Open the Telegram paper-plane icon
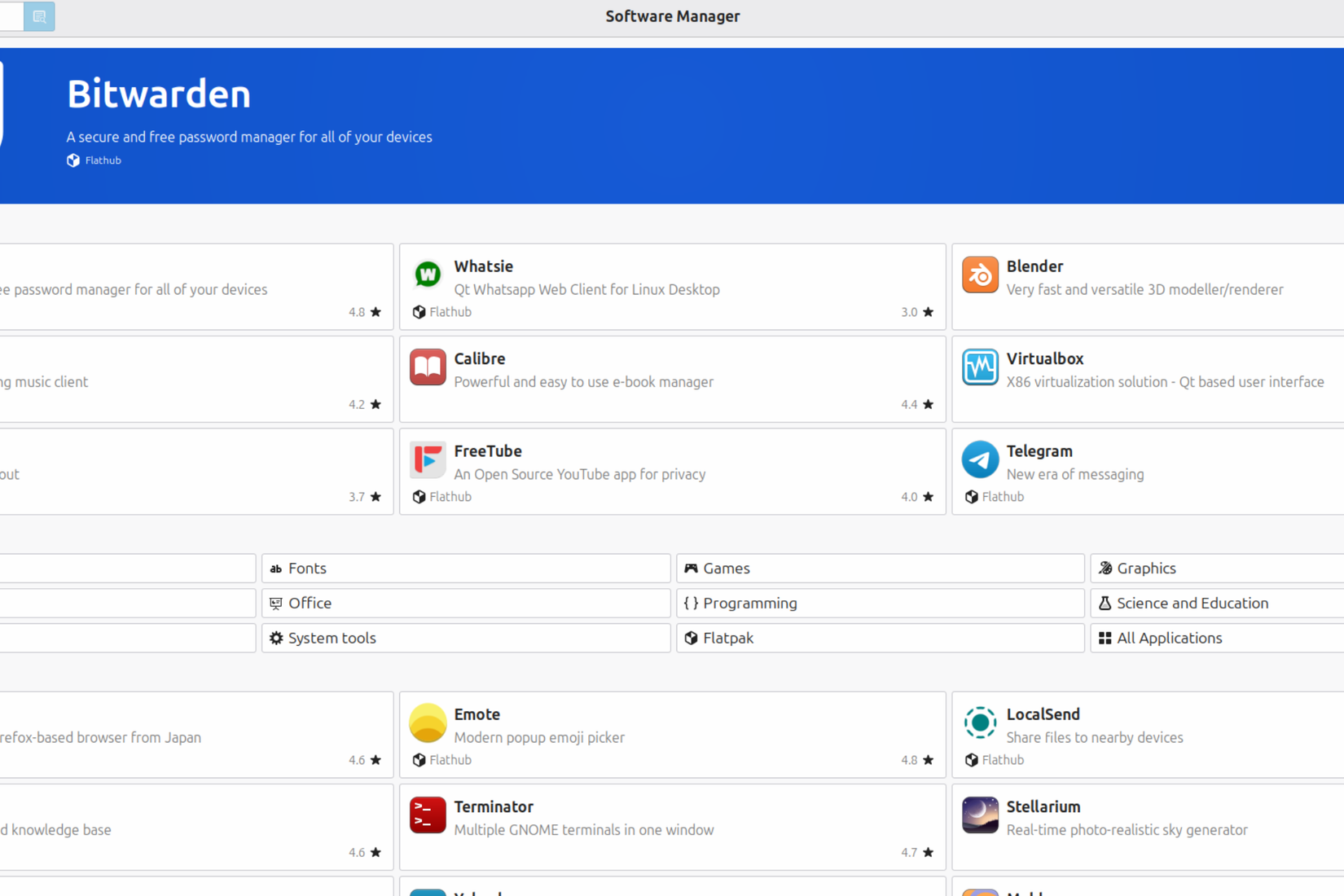The image size is (1344, 896). pyautogui.click(x=980, y=459)
